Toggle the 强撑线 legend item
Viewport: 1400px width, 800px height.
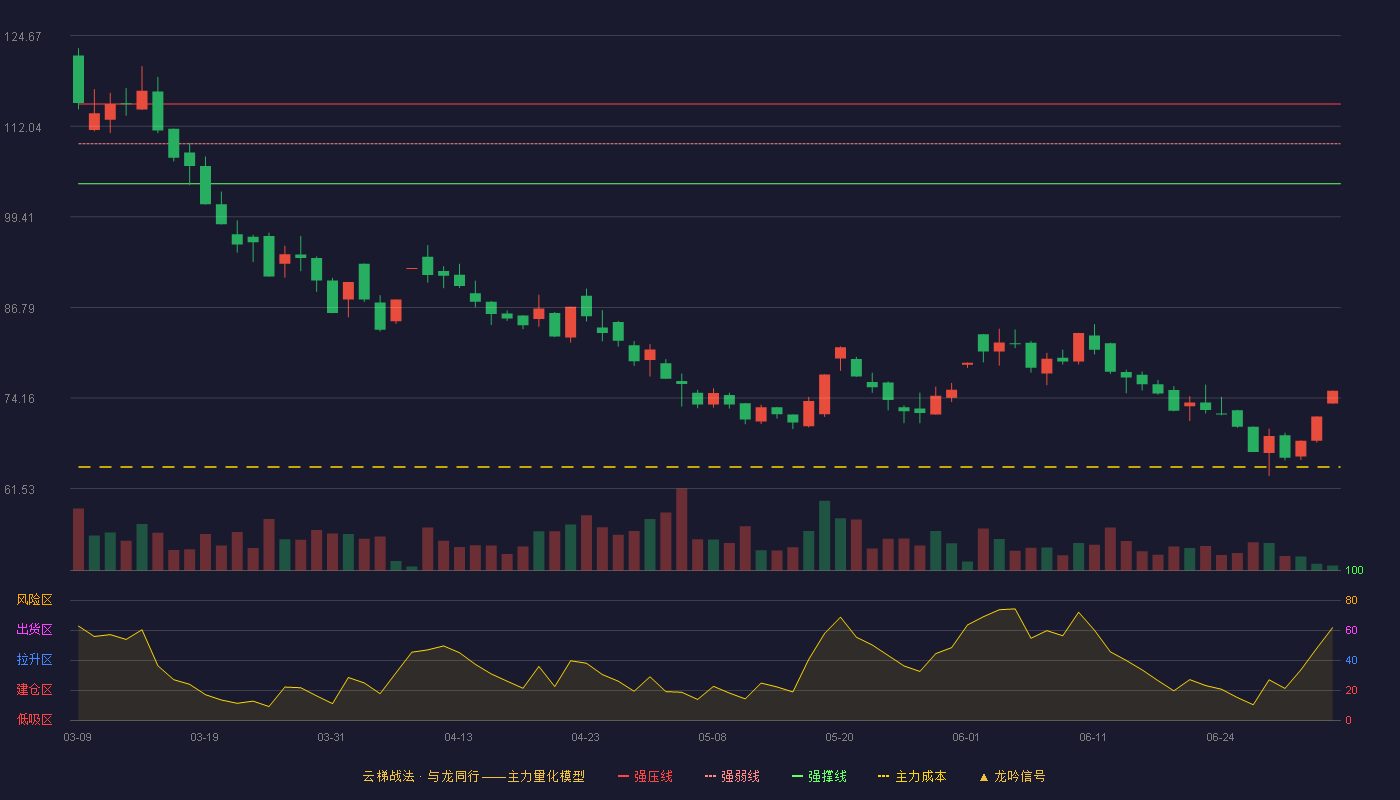click(x=819, y=776)
